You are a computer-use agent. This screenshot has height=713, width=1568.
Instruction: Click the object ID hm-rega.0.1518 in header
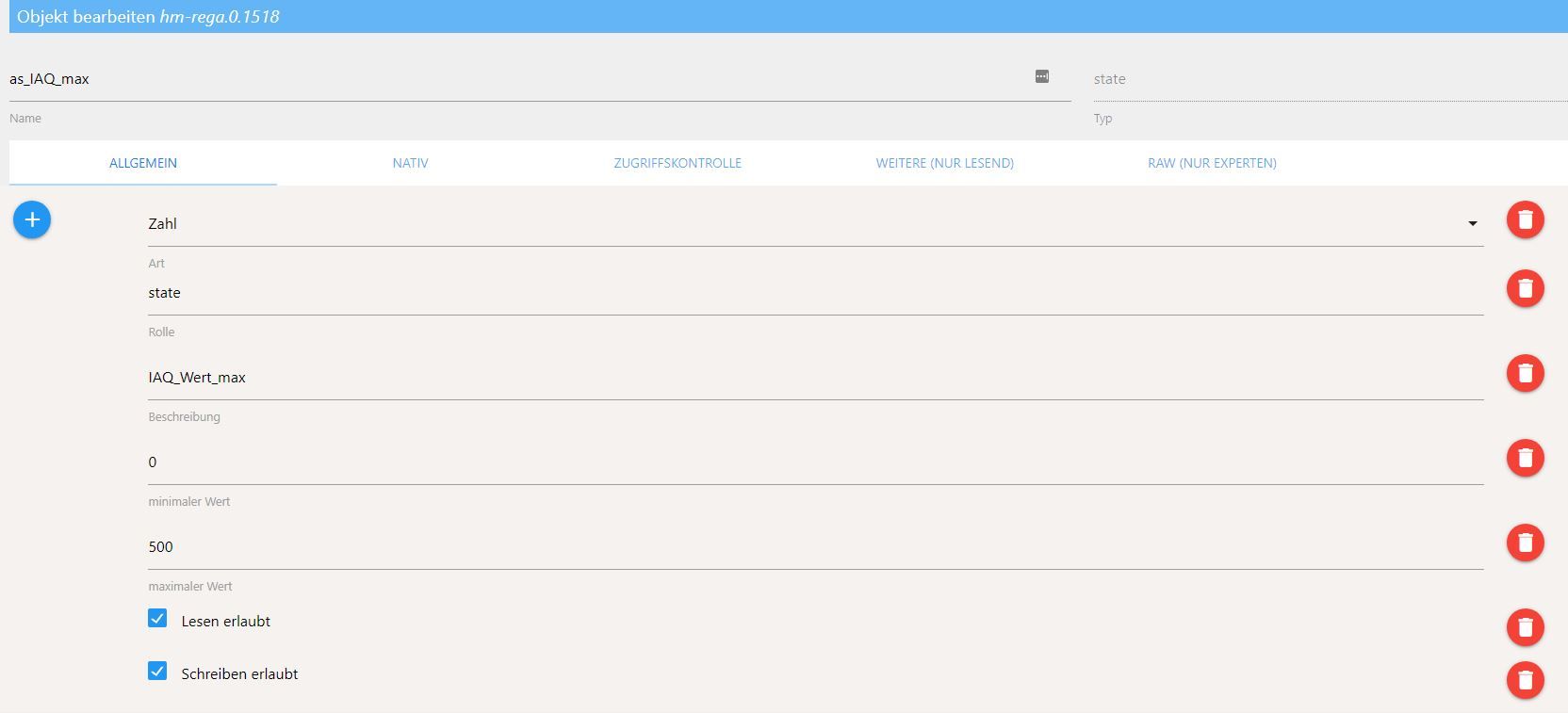220,17
